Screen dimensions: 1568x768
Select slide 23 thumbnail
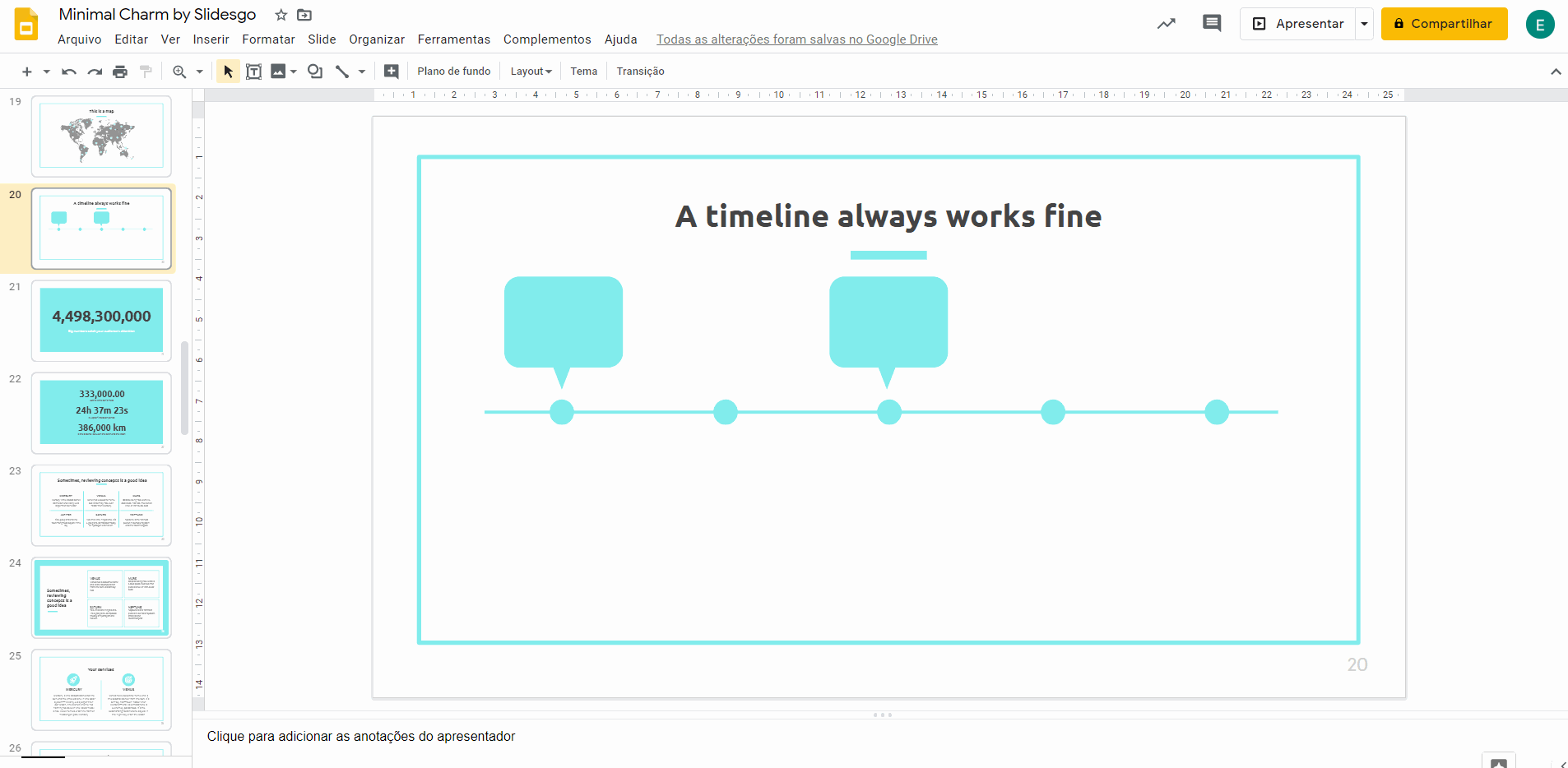(x=101, y=505)
